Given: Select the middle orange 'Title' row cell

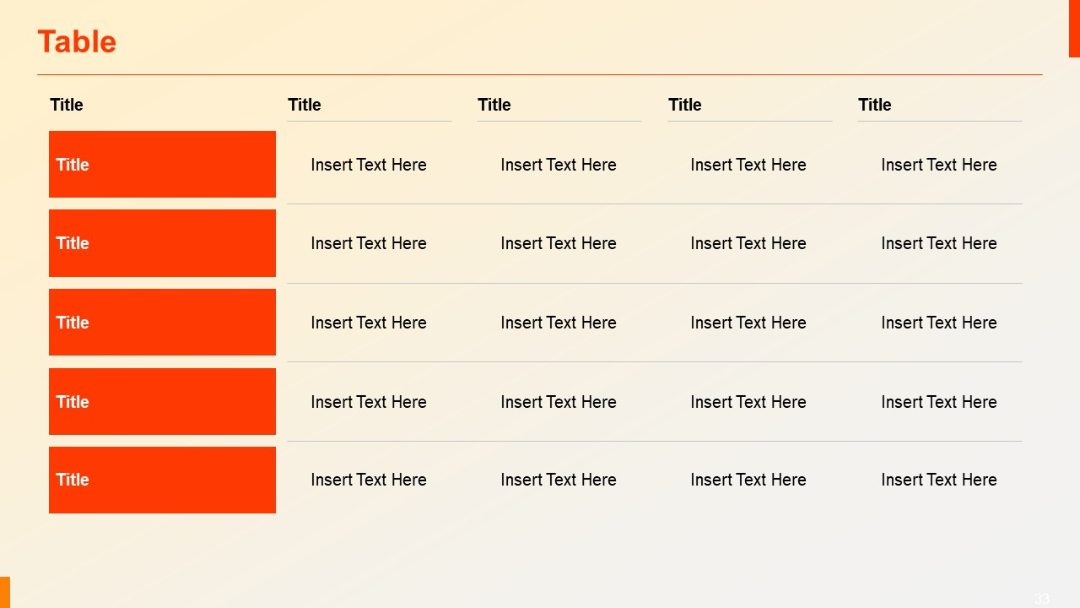Looking at the screenshot, I should (162, 322).
